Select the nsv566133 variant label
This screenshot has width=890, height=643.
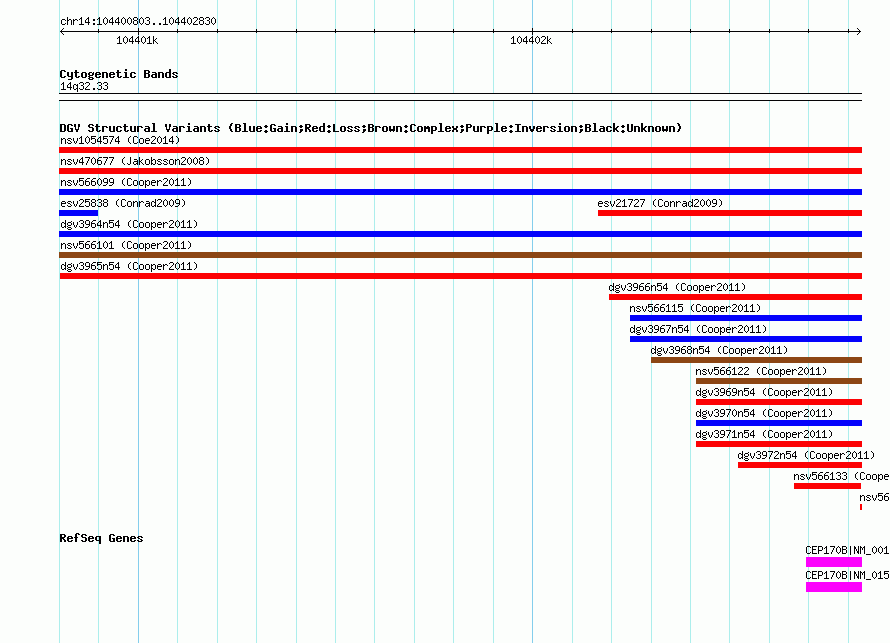click(841, 476)
